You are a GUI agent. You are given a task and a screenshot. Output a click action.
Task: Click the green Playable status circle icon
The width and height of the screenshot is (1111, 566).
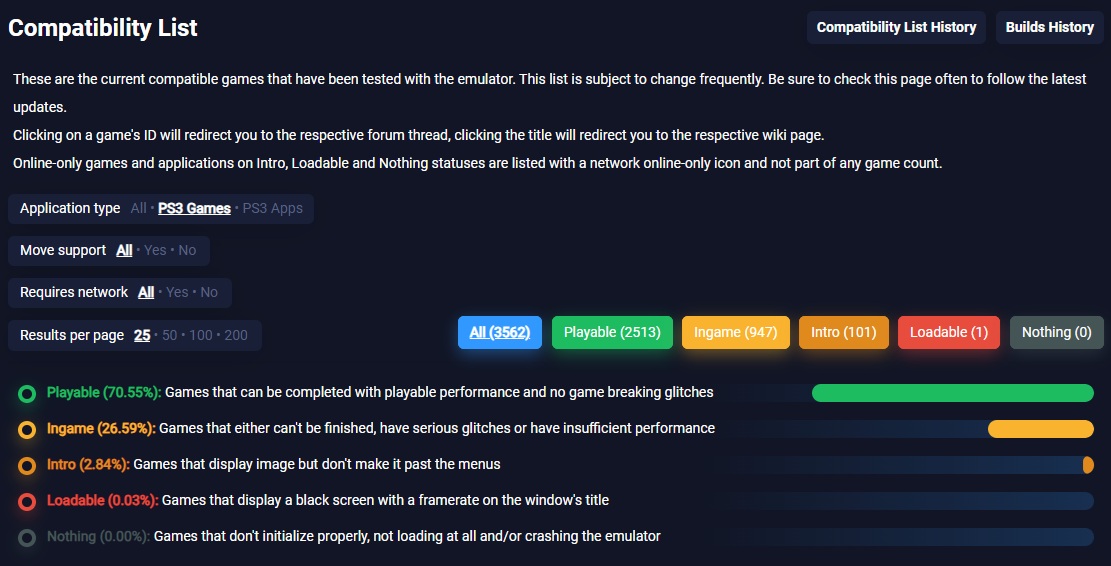tap(27, 393)
